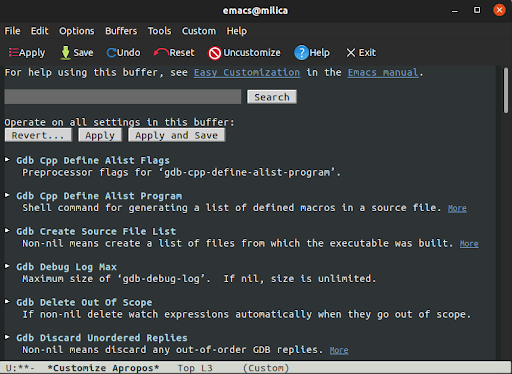Image resolution: width=512 pixels, height=374 pixels.
Task: Maximize the emacs window
Action: 477,10
